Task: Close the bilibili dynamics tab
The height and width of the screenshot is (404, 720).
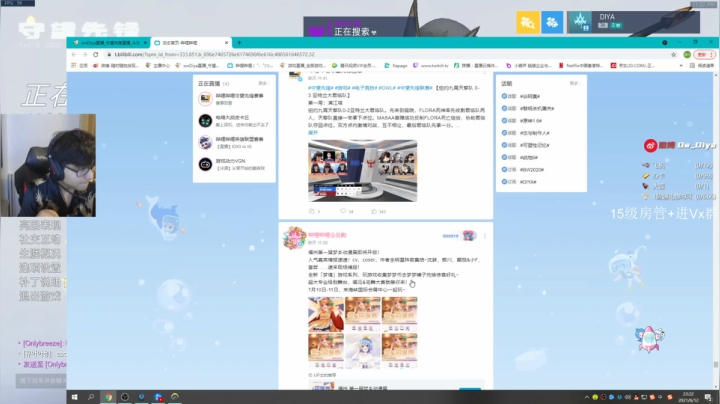Action: click(x=226, y=43)
